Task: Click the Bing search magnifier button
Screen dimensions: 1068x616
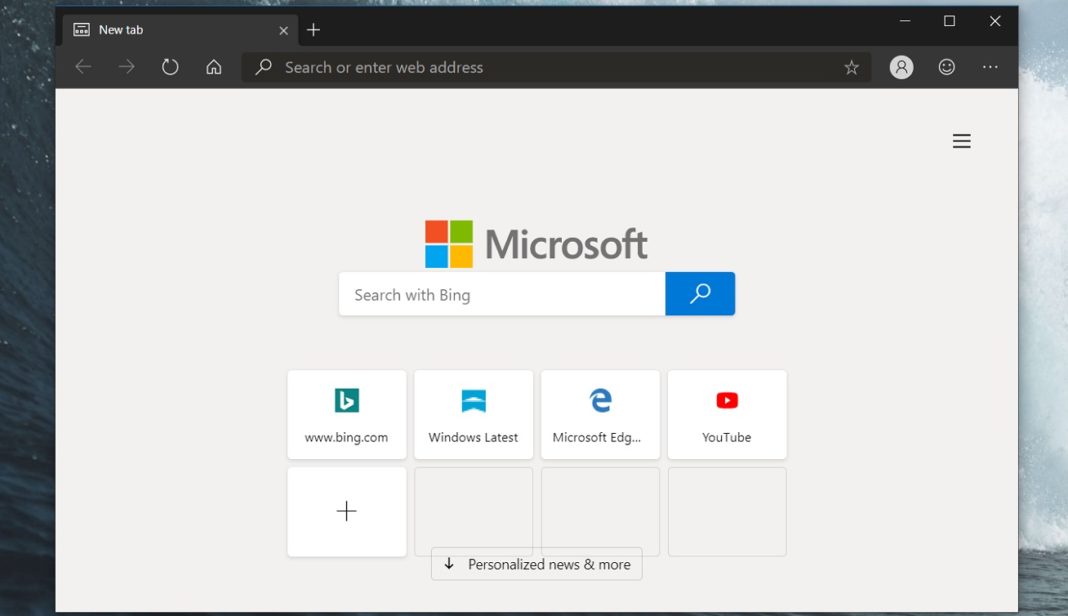Action: pyautogui.click(x=699, y=294)
